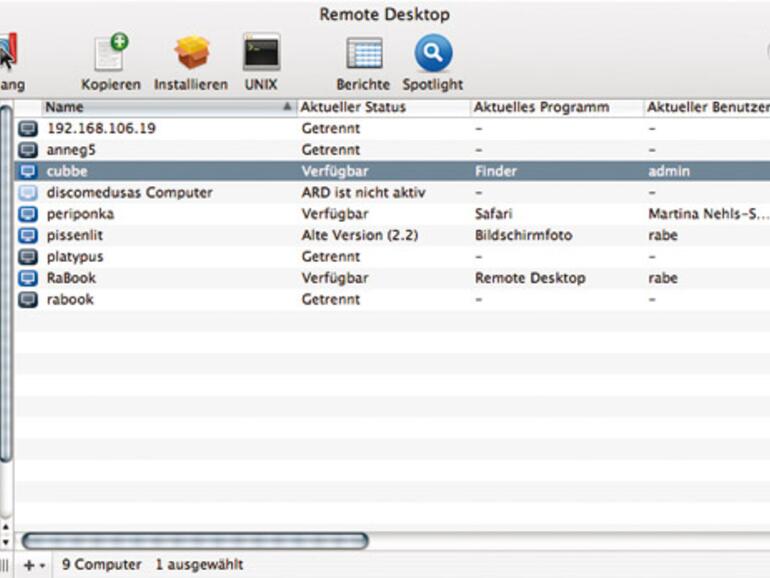
Task: Click the Spotlight search icon
Action: (433, 53)
